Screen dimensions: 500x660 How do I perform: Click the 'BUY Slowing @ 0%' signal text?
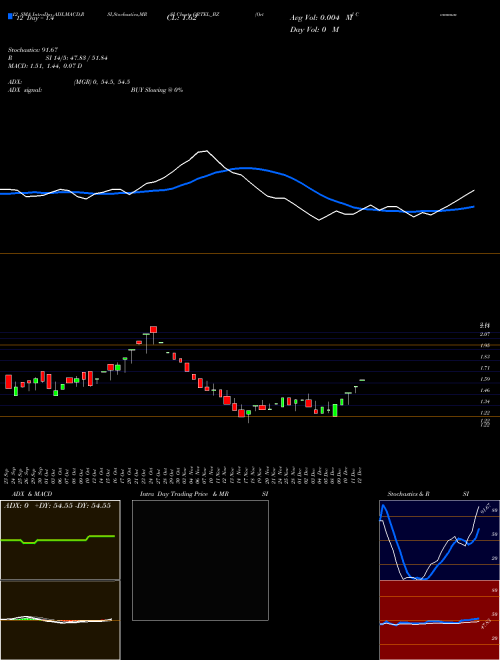point(157,90)
